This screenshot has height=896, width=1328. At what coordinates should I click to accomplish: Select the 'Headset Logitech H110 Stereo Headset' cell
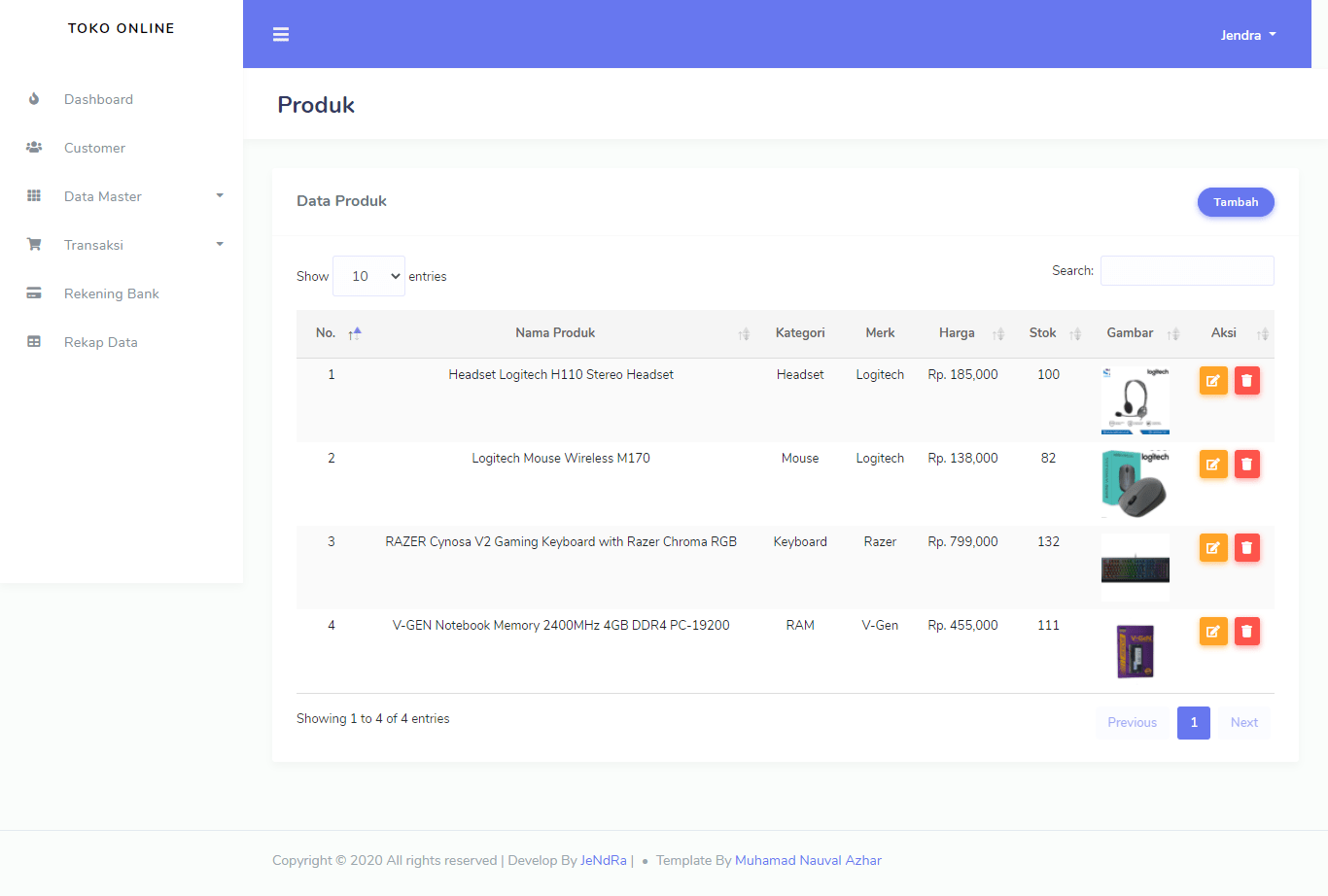[561, 374]
